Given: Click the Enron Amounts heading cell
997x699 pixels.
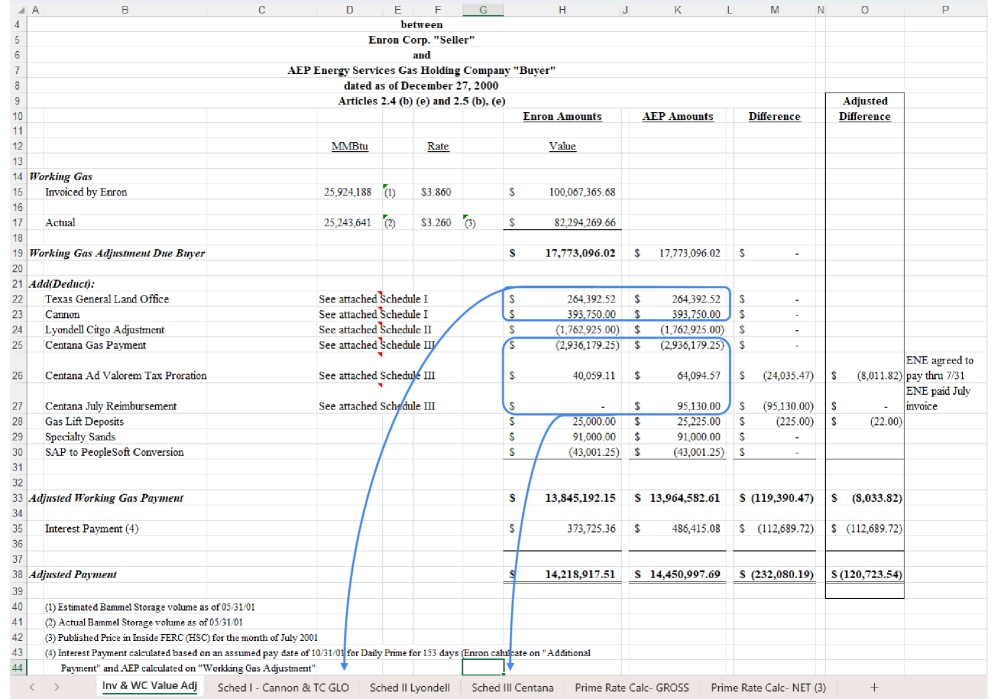Looking at the screenshot, I should click(x=562, y=117).
